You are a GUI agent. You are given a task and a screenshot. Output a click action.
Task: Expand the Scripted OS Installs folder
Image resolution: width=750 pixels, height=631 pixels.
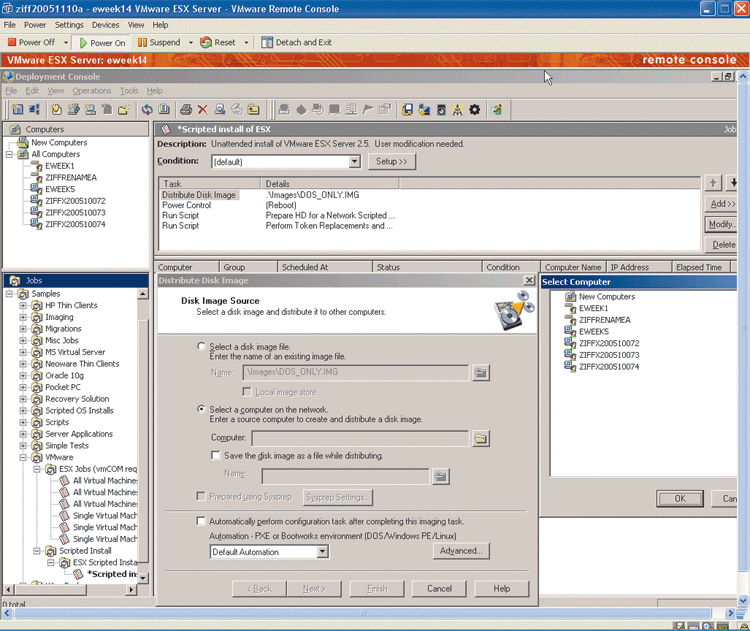point(22,410)
